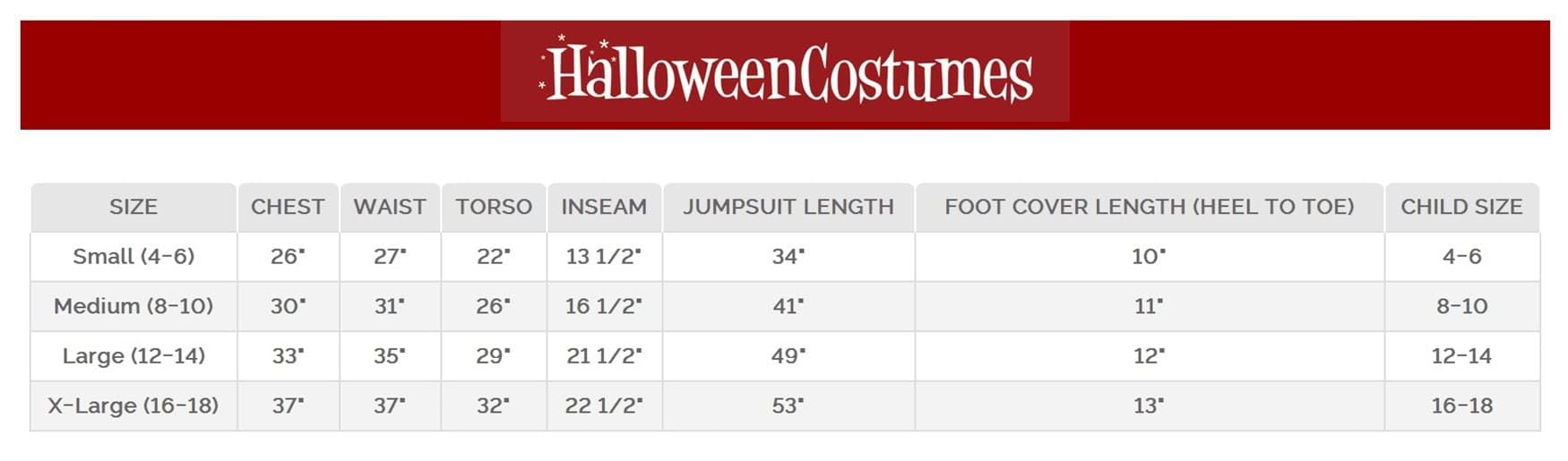This screenshot has width=1568, height=461.
Task: Click the 12" foot cover length cell
Action: point(1150,356)
